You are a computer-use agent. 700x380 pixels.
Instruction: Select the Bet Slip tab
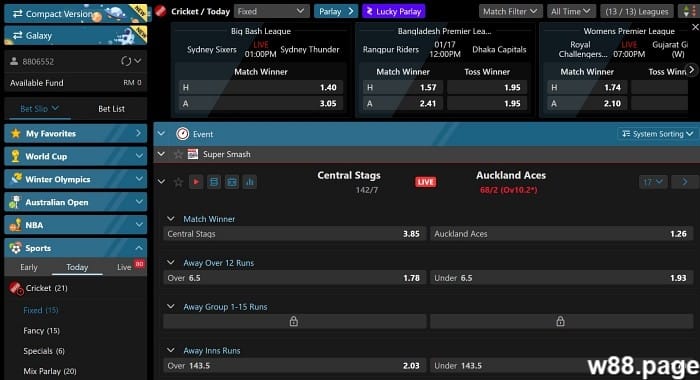(x=39, y=109)
